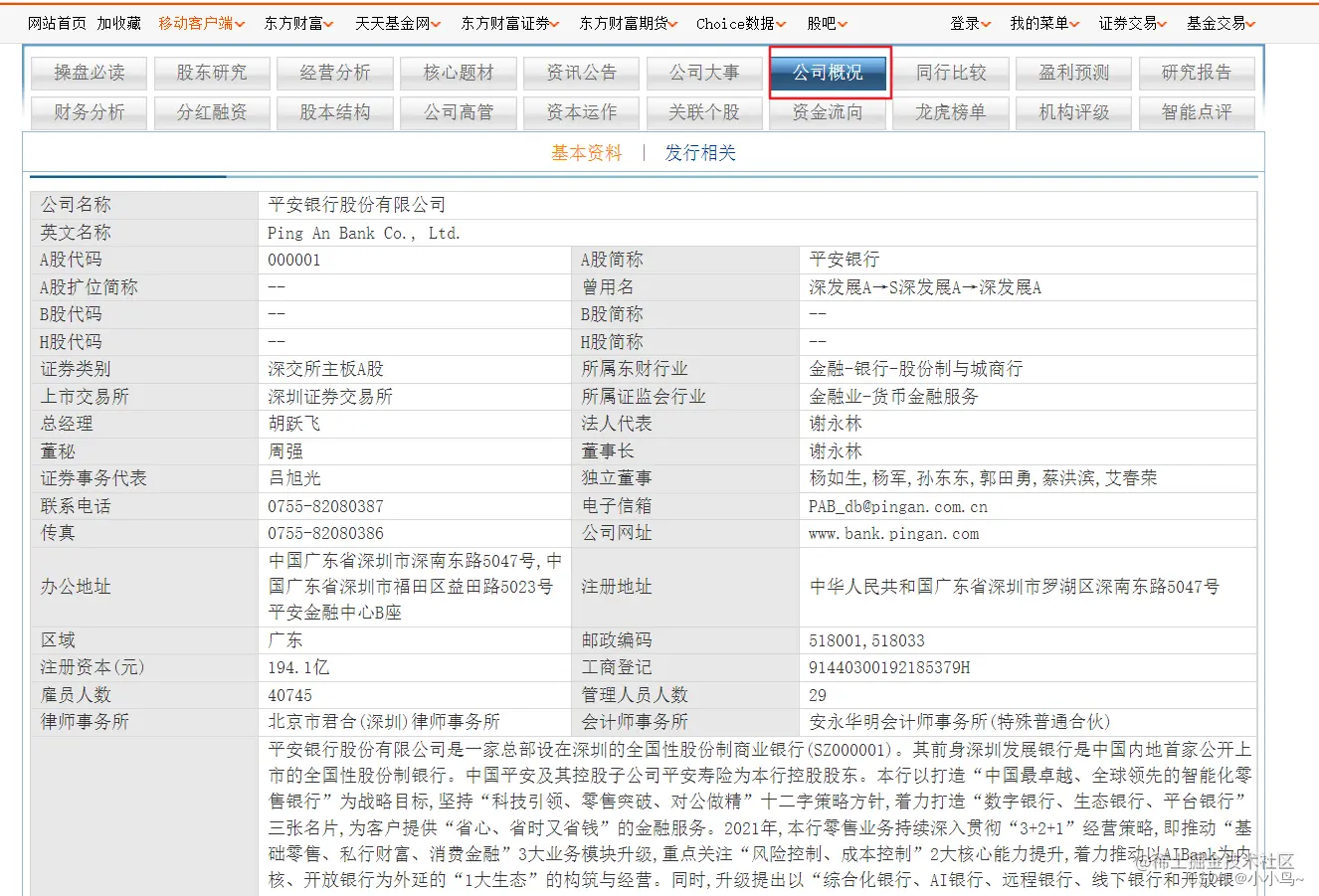Expand the 东方财富 dropdown menu
This screenshot has height=896, width=1319.
pos(298,23)
